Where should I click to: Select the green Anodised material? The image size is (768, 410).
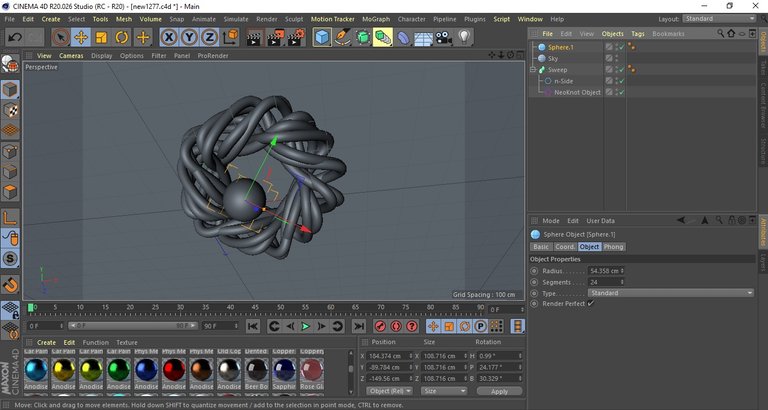tap(119, 370)
